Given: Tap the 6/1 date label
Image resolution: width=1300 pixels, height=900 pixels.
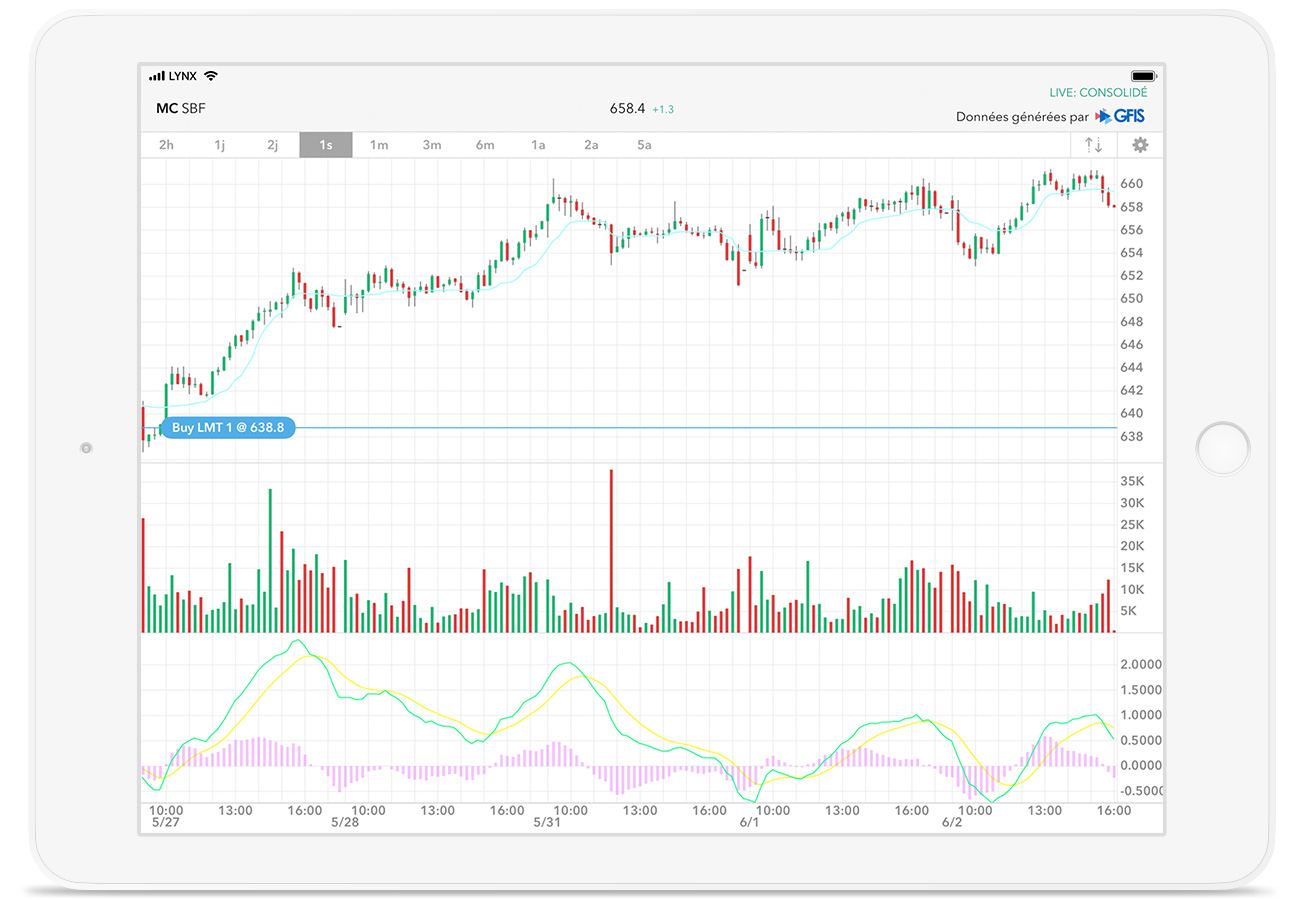Looking at the screenshot, I should coord(750,822).
